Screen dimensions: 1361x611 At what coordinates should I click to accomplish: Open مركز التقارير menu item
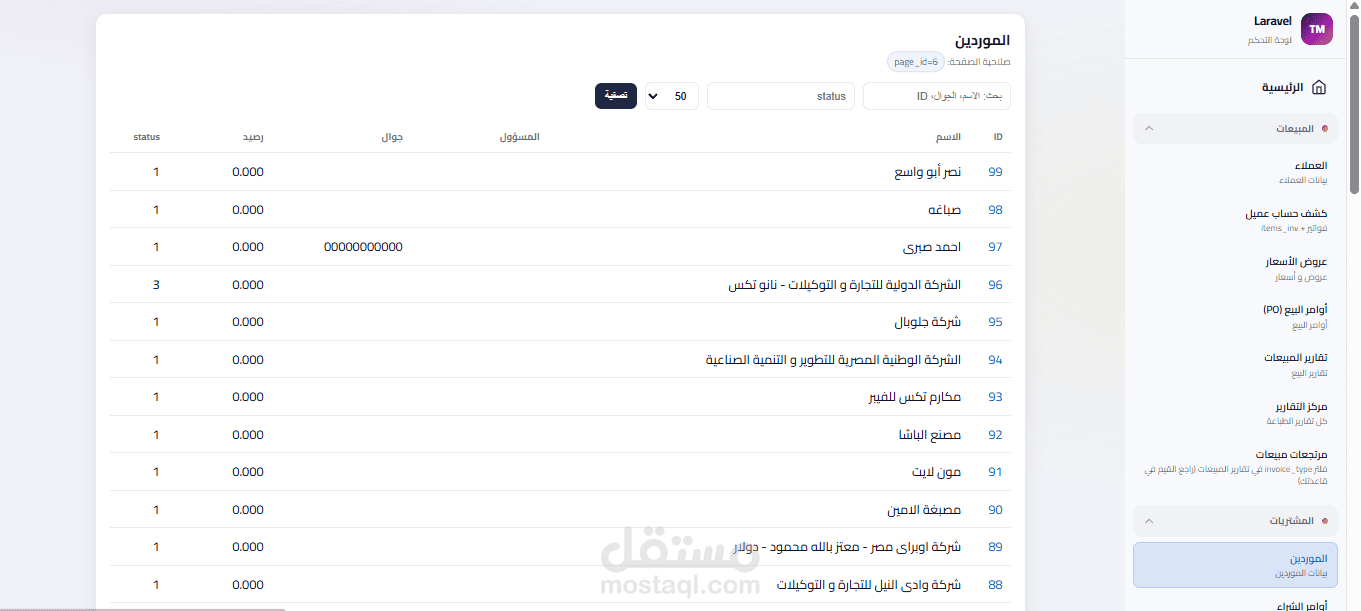coord(1235,413)
